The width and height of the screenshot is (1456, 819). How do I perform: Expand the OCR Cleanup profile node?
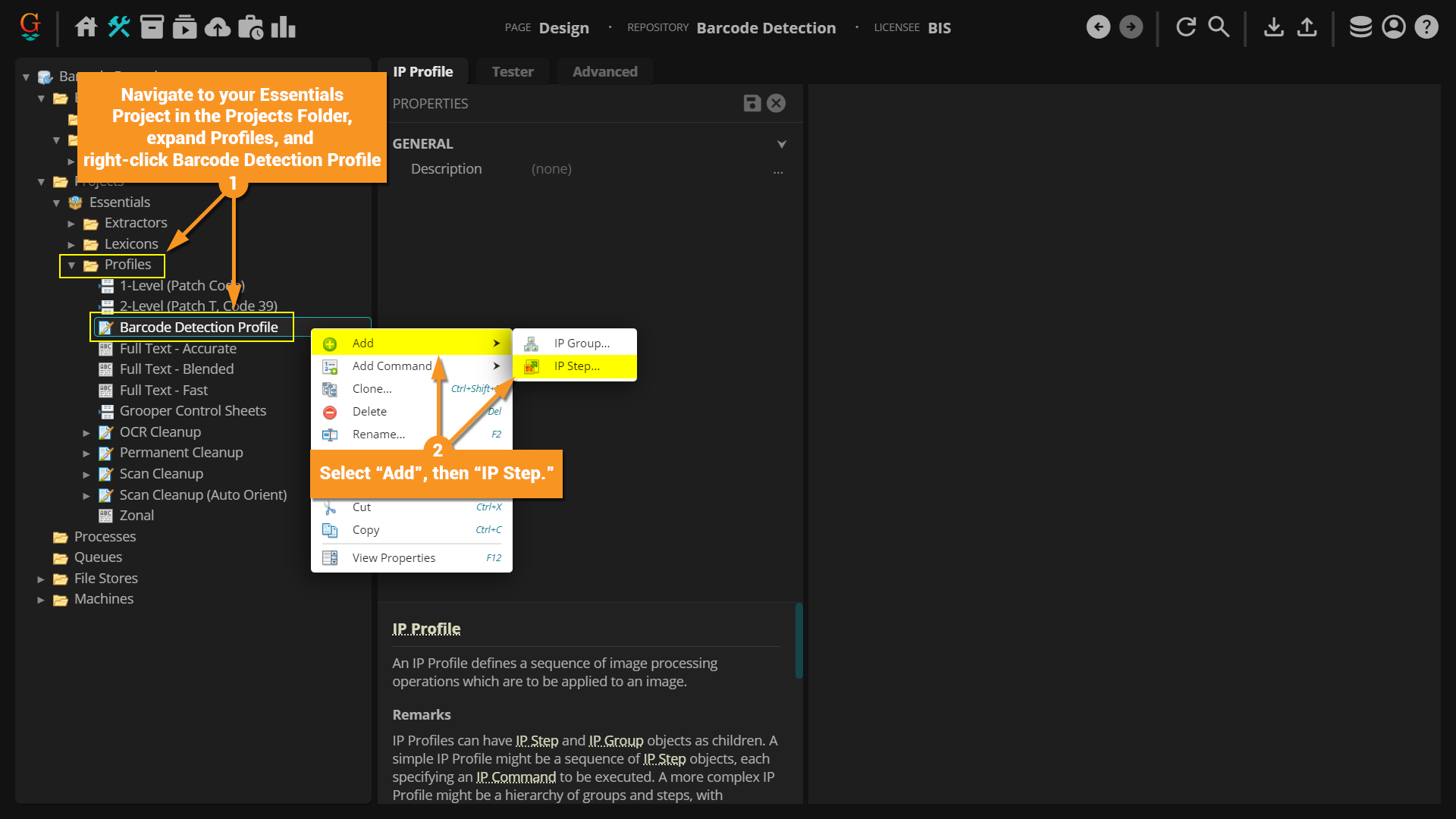86,433
